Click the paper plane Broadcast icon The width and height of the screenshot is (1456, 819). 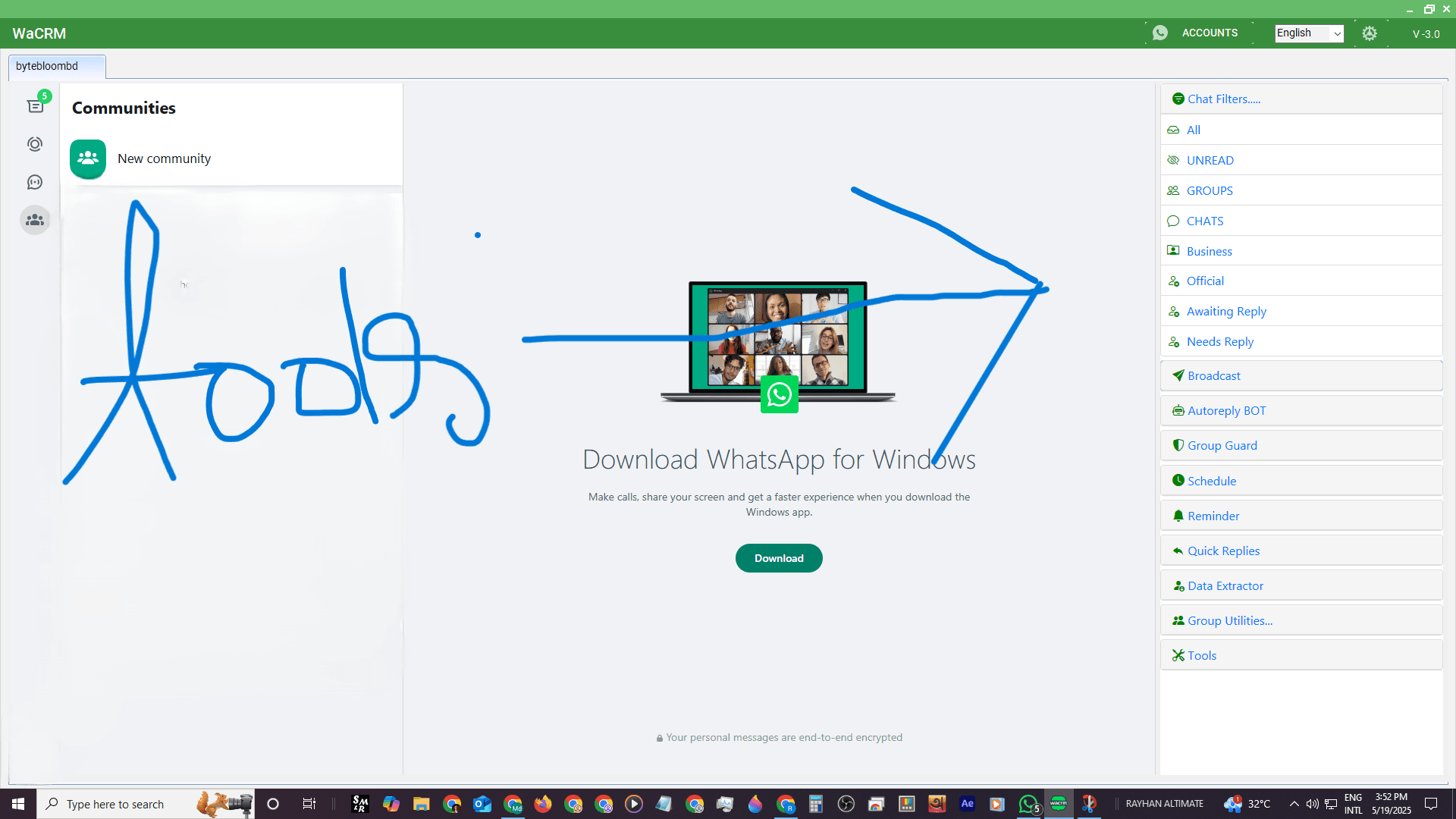pos(1178,375)
